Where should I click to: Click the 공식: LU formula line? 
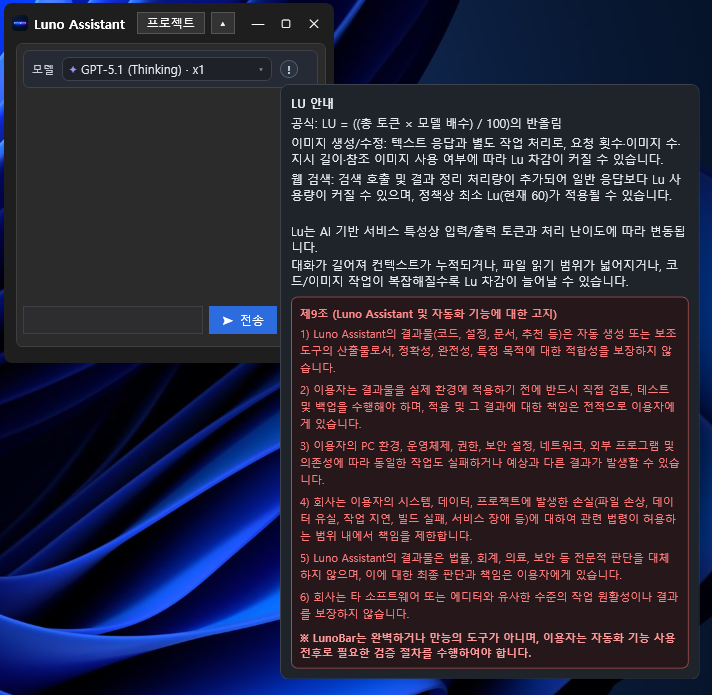pos(426,123)
